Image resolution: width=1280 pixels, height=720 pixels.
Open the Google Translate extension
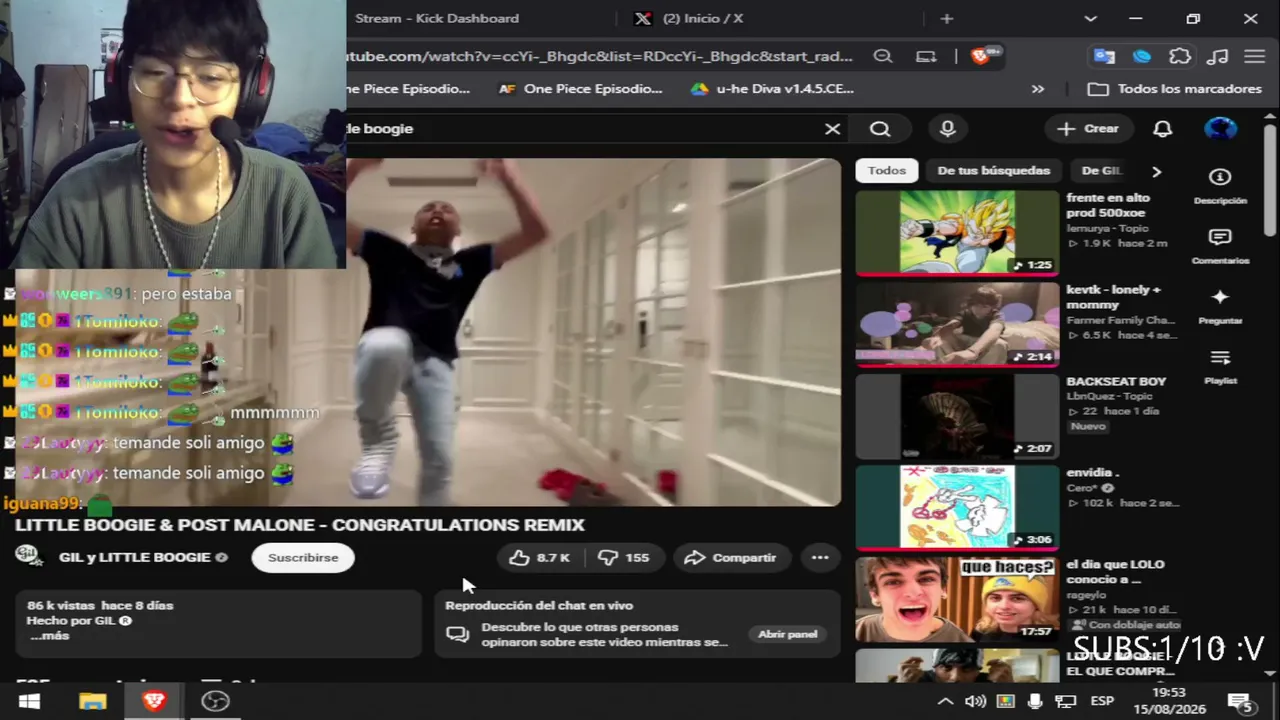point(1104,56)
